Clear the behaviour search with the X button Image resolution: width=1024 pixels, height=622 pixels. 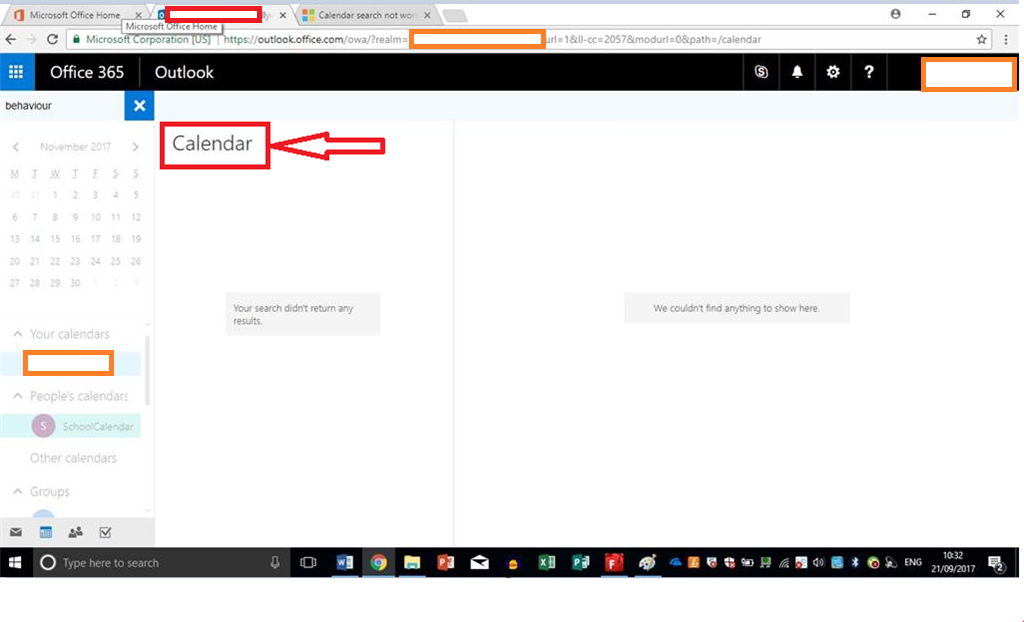point(139,106)
